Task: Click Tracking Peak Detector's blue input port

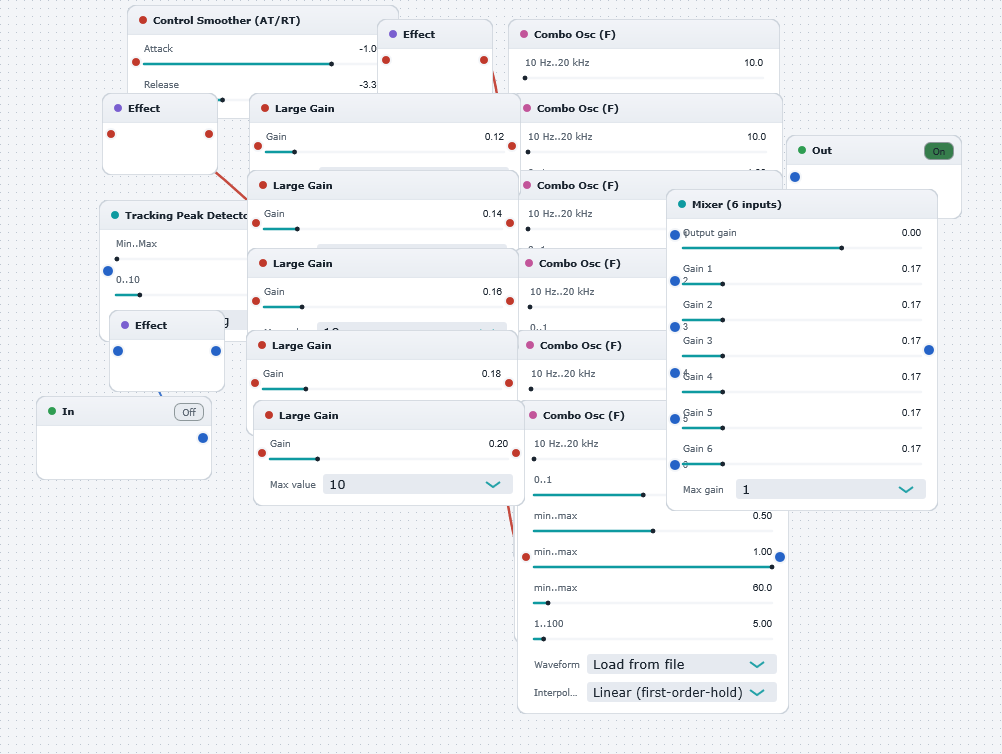Action: click(108, 271)
